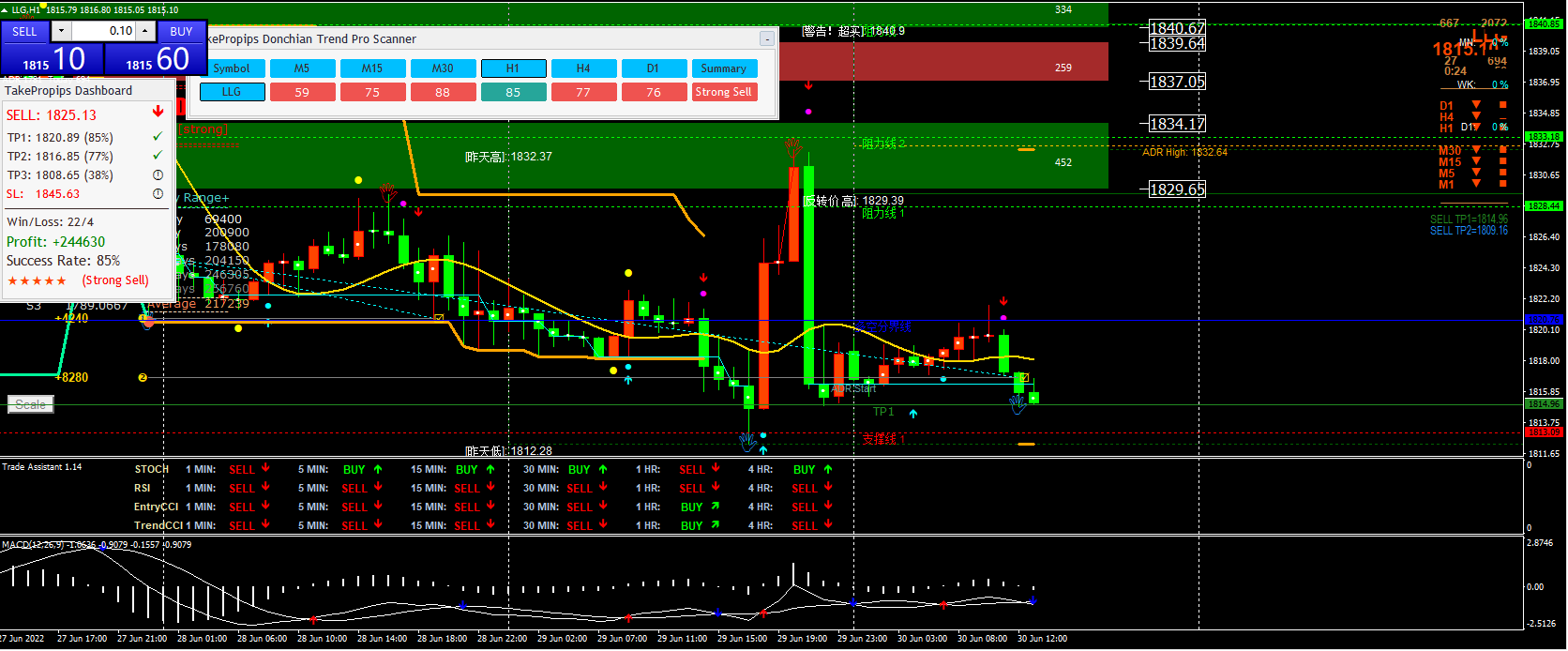
Task: Switch scanner to the D1 timeframe
Action: pyautogui.click(x=654, y=68)
